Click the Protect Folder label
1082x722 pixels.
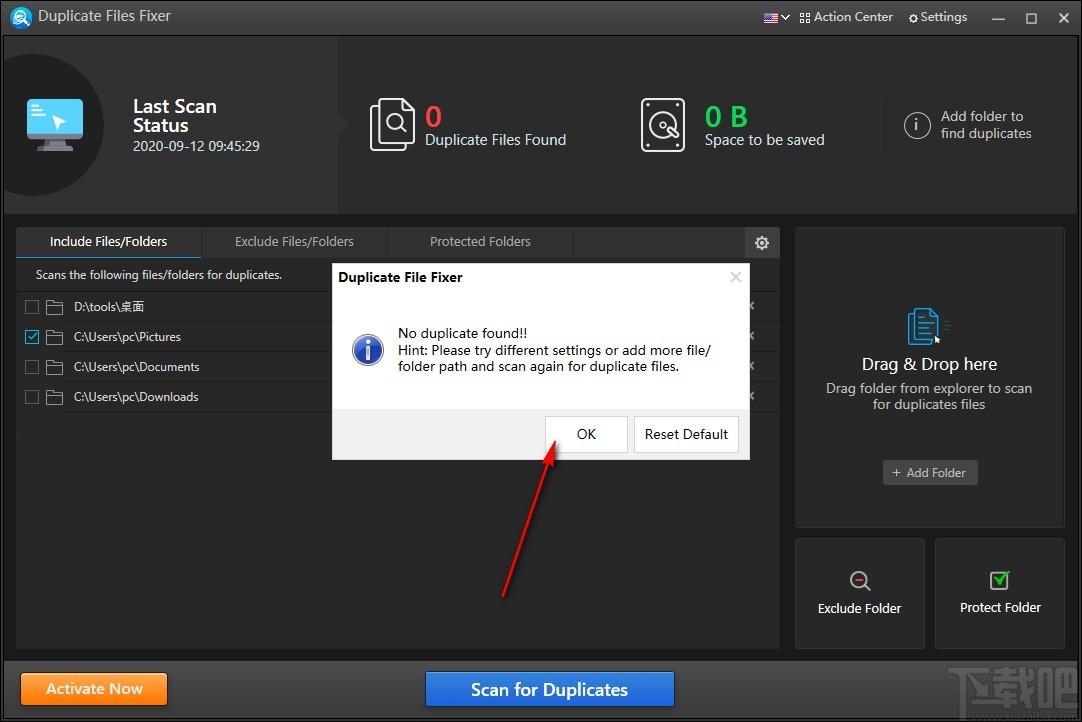coord(1000,607)
